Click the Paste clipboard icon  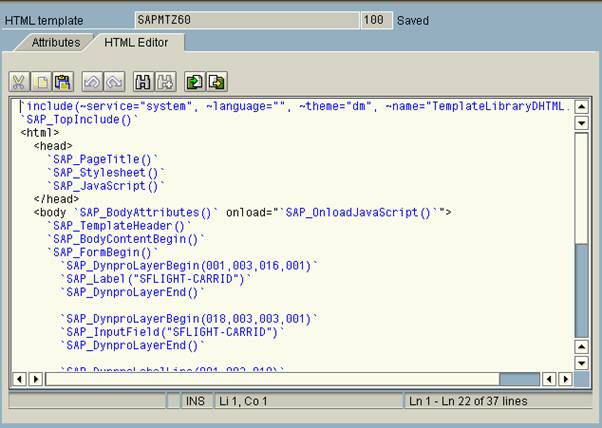click(x=63, y=82)
